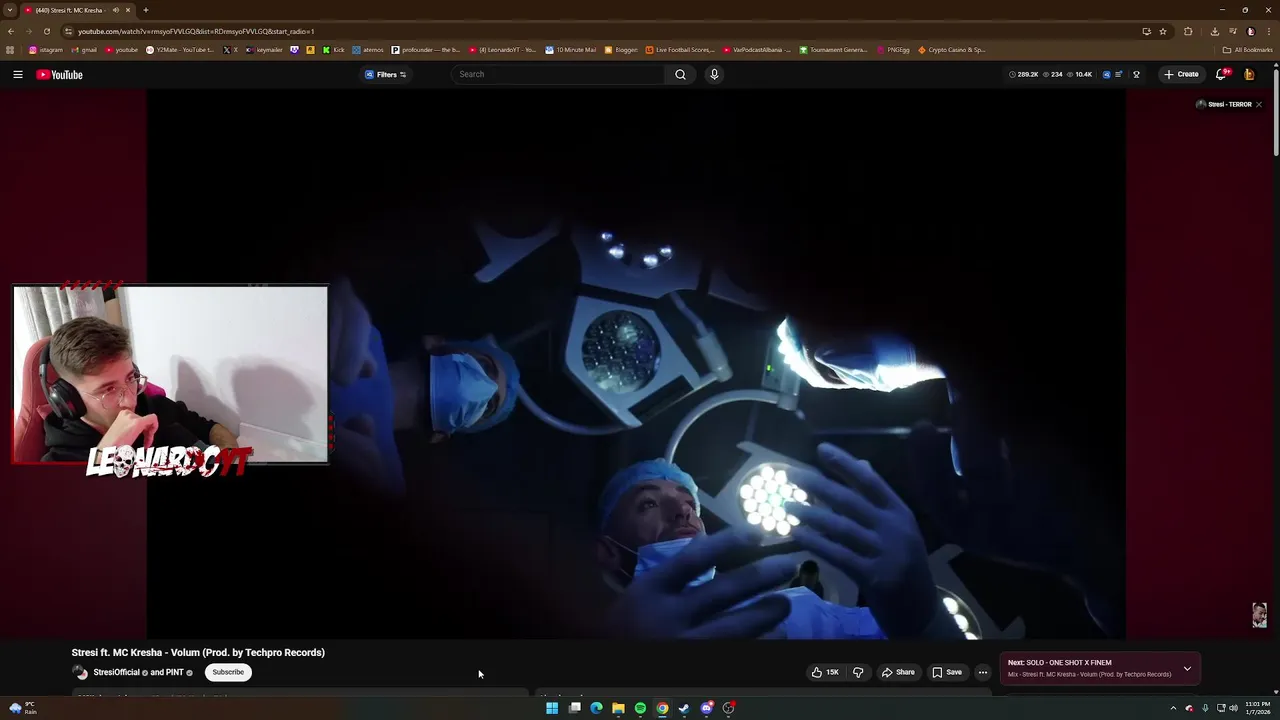Open the Crypto Casino bookmark
The height and width of the screenshot is (720, 1280).
coord(952,49)
